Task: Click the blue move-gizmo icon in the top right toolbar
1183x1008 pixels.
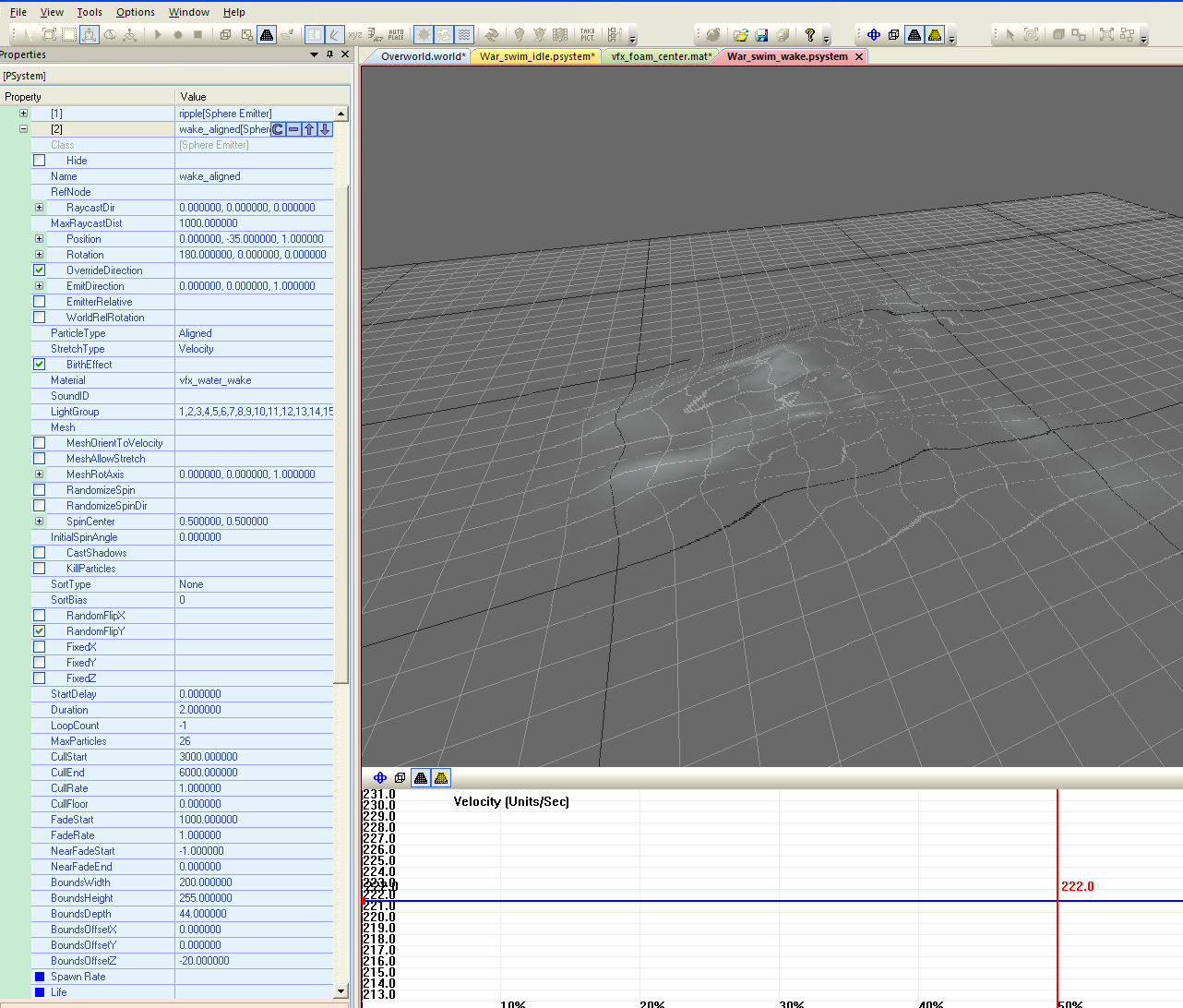Action: [x=874, y=35]
